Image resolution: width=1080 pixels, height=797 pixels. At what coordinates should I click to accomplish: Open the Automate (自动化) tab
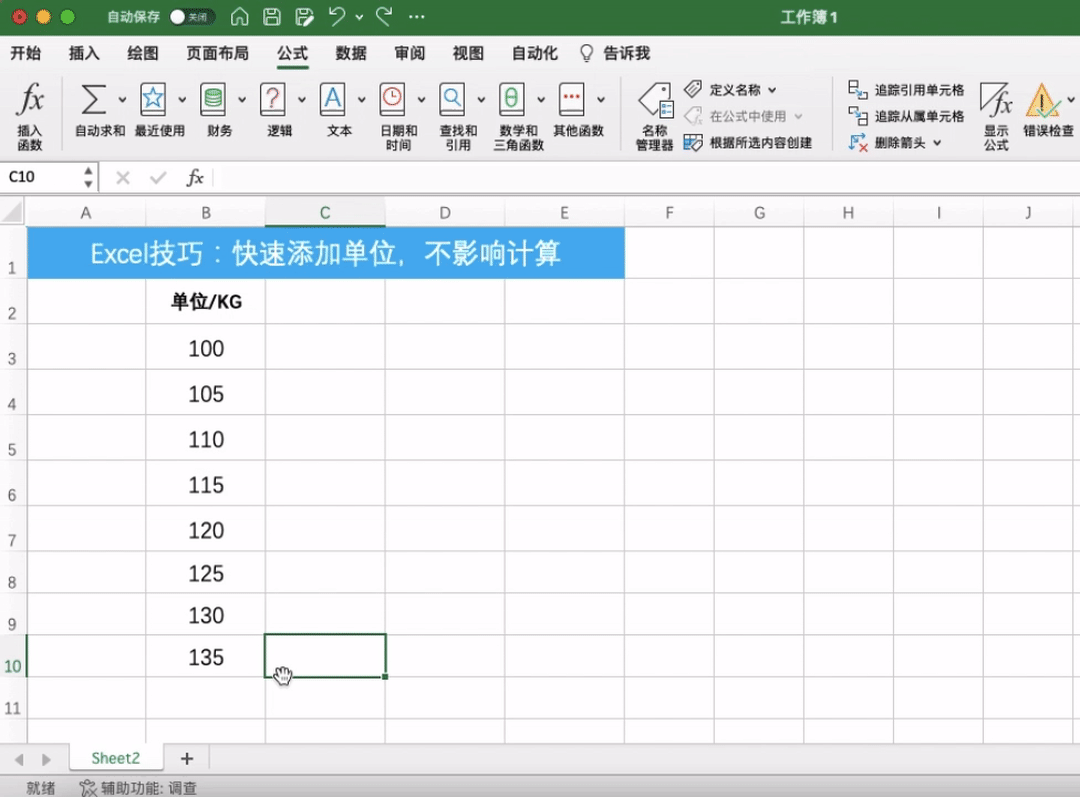(534, 53)
